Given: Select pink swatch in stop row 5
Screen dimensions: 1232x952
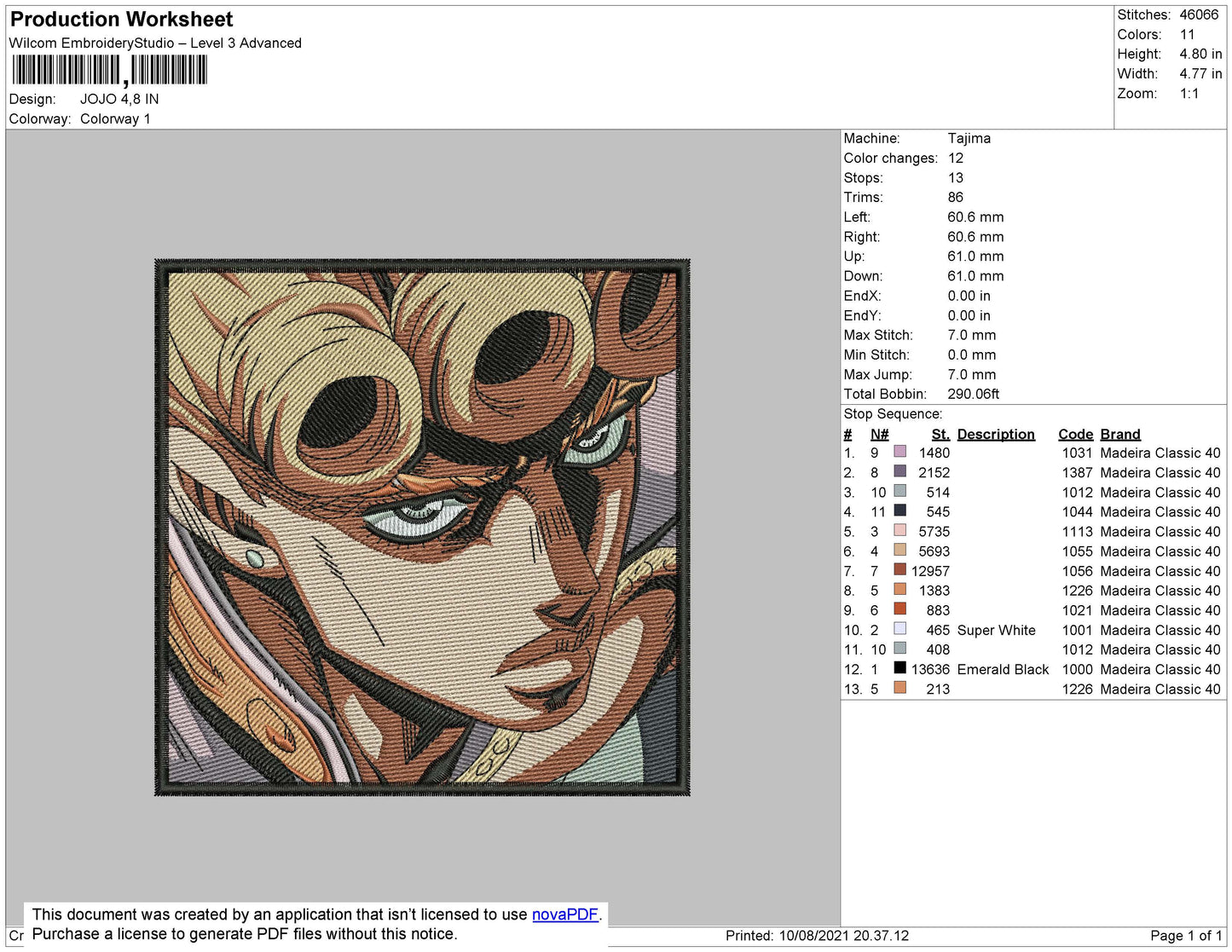Looking at the screenshot, I should point(899,530).
